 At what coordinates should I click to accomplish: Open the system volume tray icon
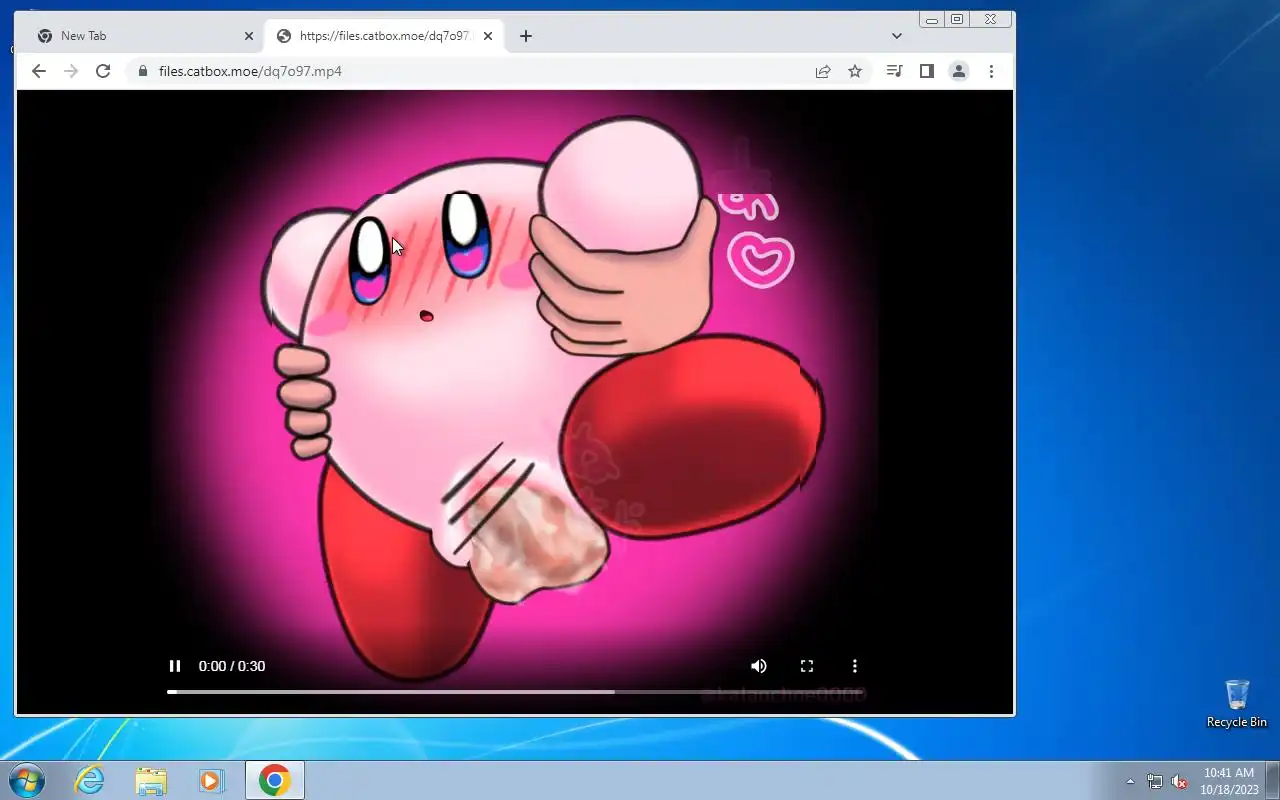(x=1179, y=781)
